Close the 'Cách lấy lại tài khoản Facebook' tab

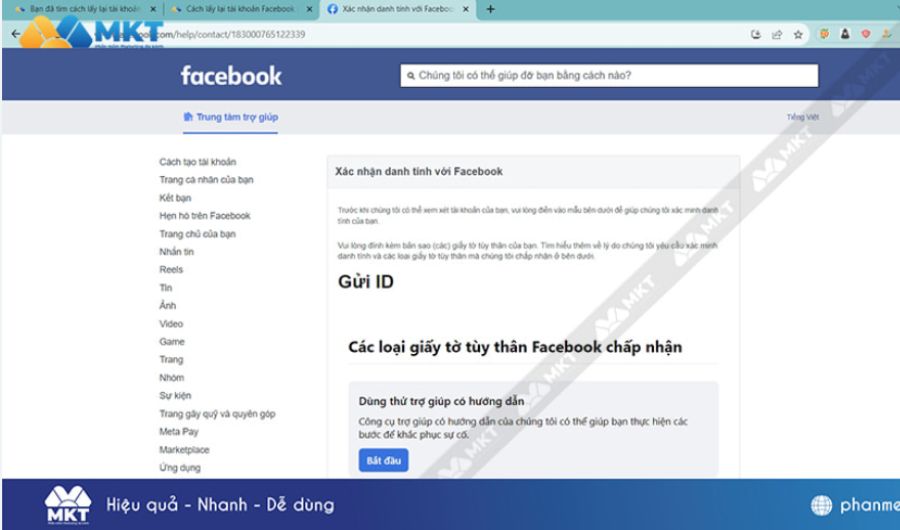pos(309,9)
